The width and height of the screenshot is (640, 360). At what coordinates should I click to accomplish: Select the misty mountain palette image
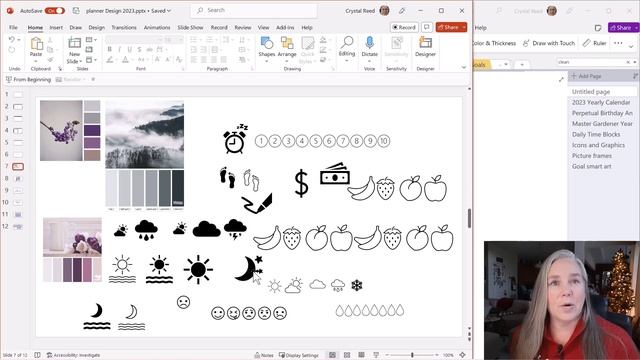click(144, 156)
